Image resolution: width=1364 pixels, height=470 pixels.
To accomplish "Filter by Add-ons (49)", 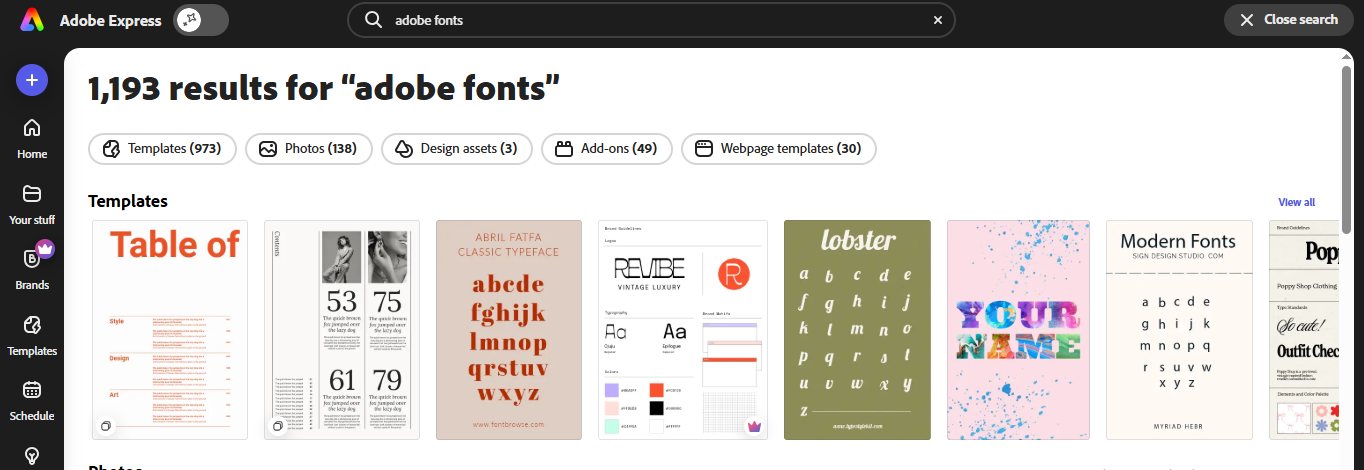I will (x=607, y=149).
